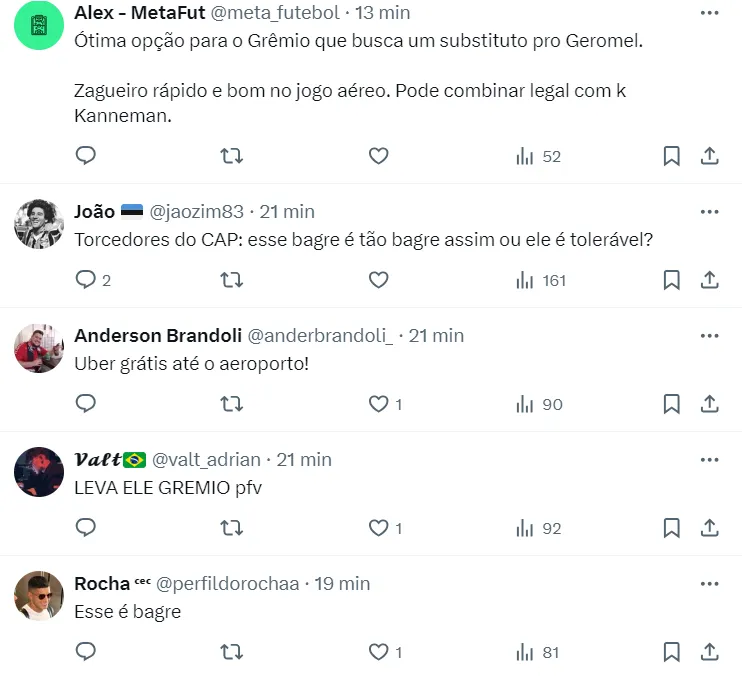Visit @perfildorochaa profile handle
The width and height of the screenshot is (742, 677).
coord(228,583)
